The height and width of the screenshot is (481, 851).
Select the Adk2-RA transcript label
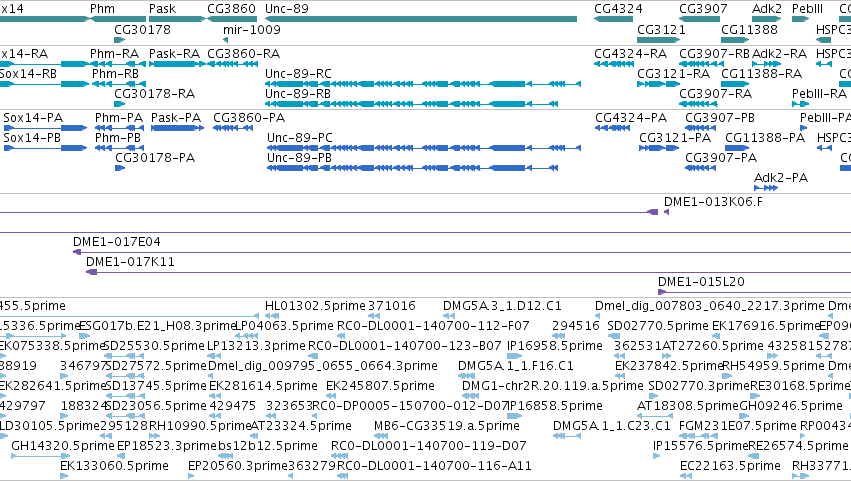(779, 54)
